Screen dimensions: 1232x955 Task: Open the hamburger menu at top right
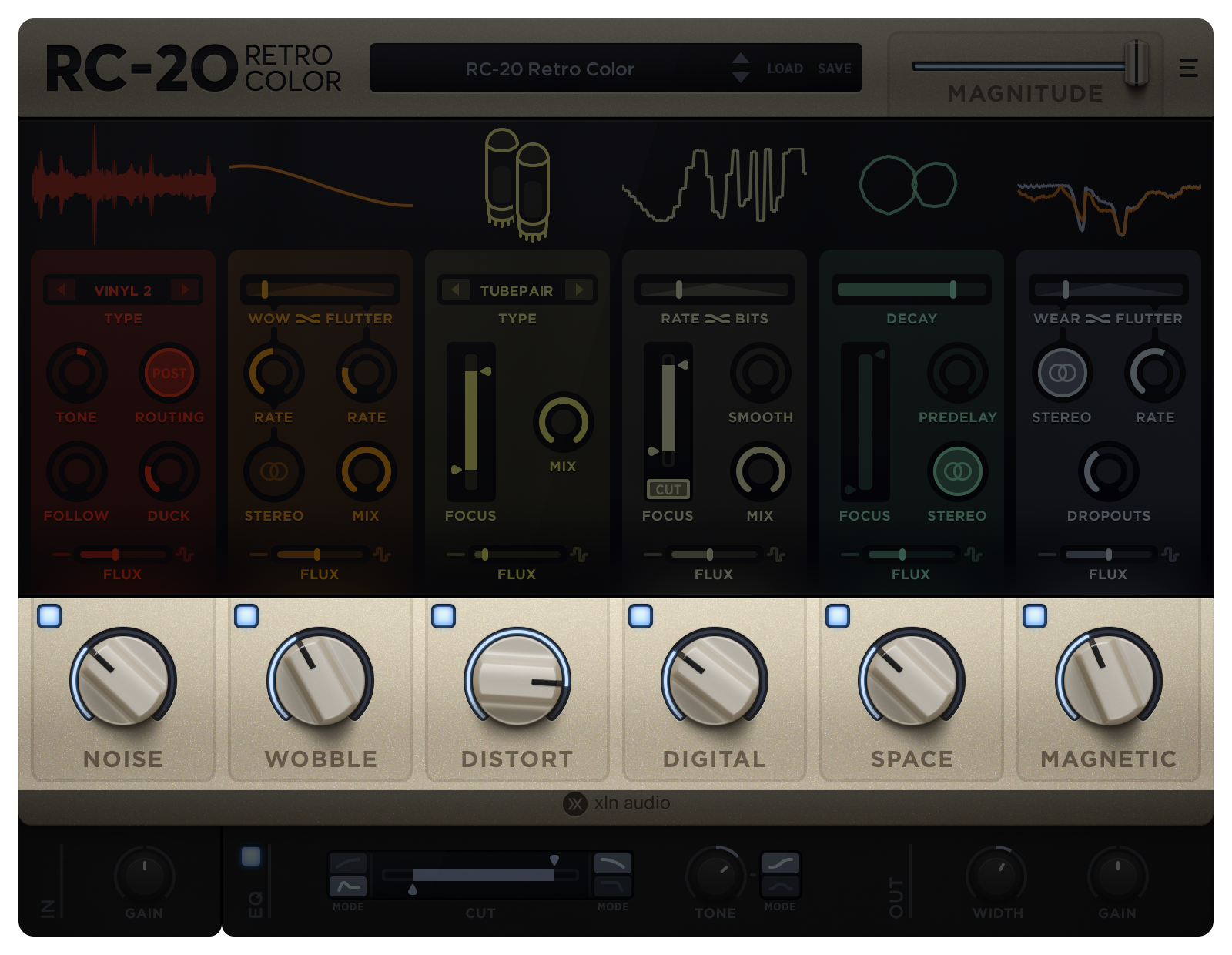[x=1188, y=68]
